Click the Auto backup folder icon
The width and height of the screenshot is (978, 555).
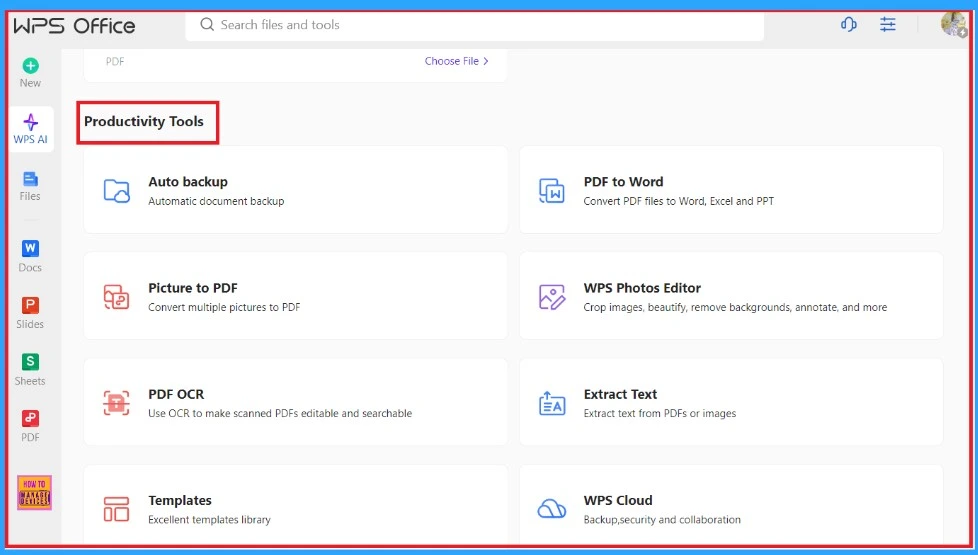pyautogui.click(x=117, y=191)
